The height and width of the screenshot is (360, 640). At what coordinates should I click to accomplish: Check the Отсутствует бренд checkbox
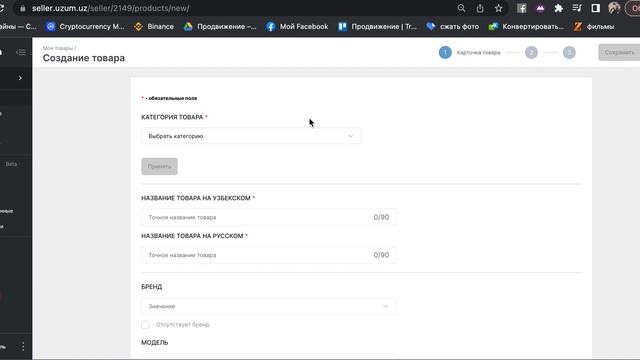(145, 324)
